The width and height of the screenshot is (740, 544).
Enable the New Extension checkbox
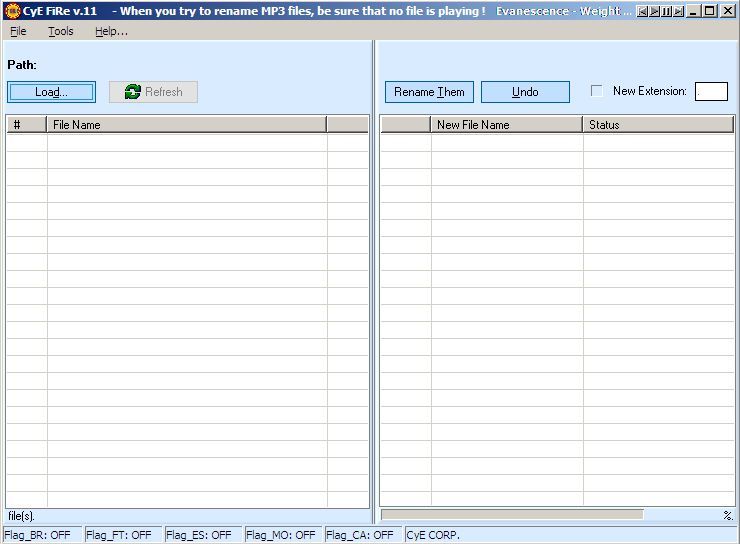tap(597, 91)
